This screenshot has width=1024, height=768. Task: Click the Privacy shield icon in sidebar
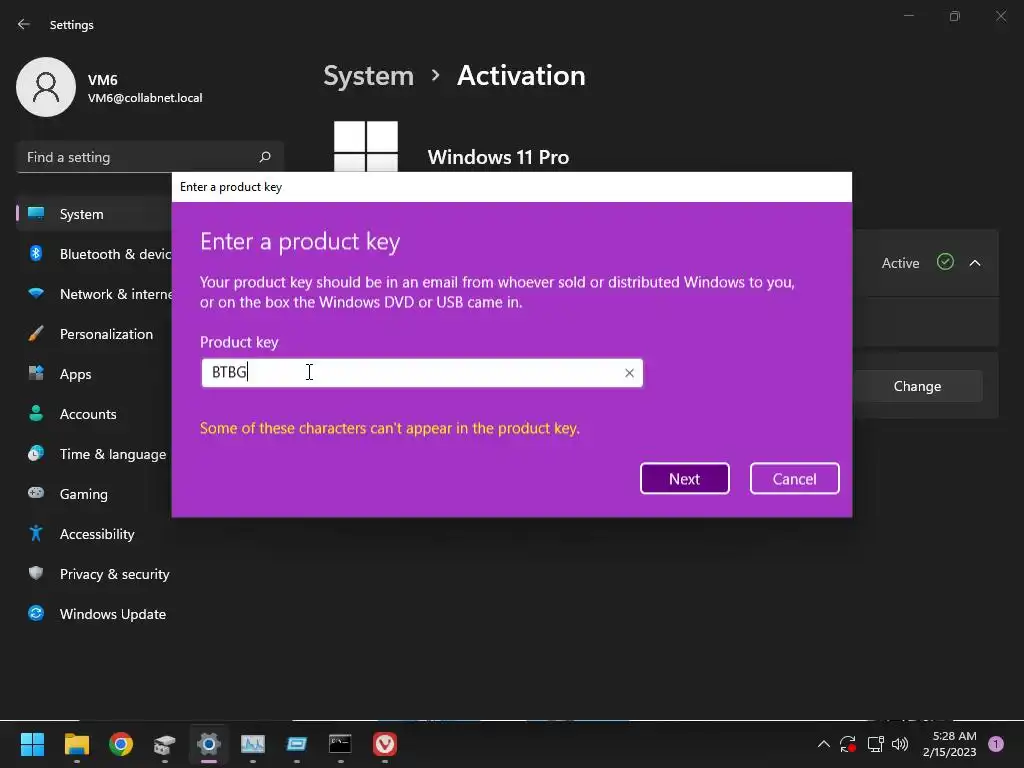36,573
